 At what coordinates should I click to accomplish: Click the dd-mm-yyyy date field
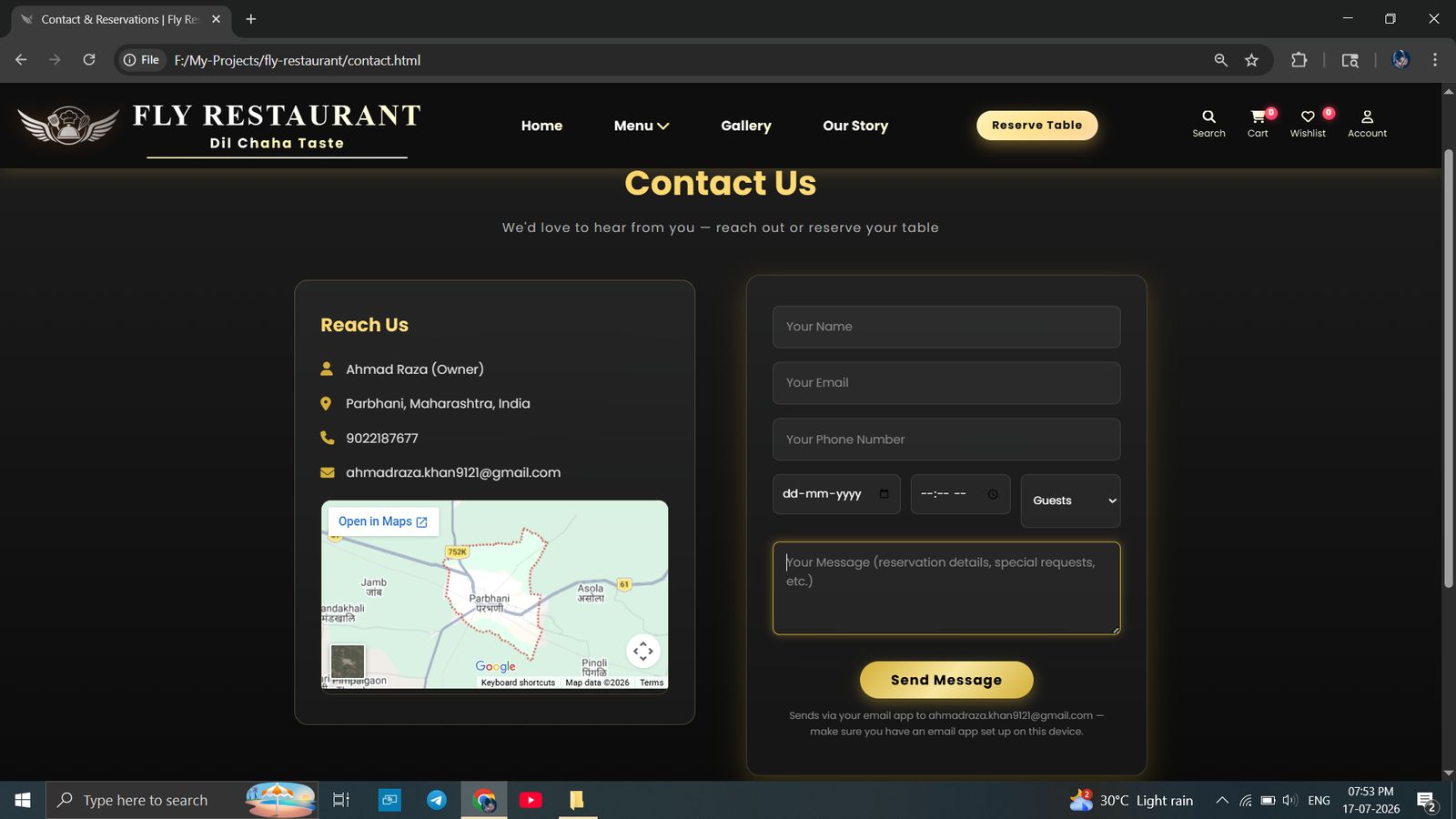836,494
